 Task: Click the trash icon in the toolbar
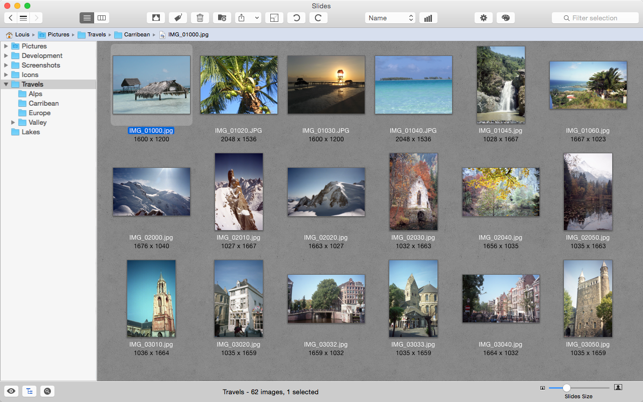point(200,18)
